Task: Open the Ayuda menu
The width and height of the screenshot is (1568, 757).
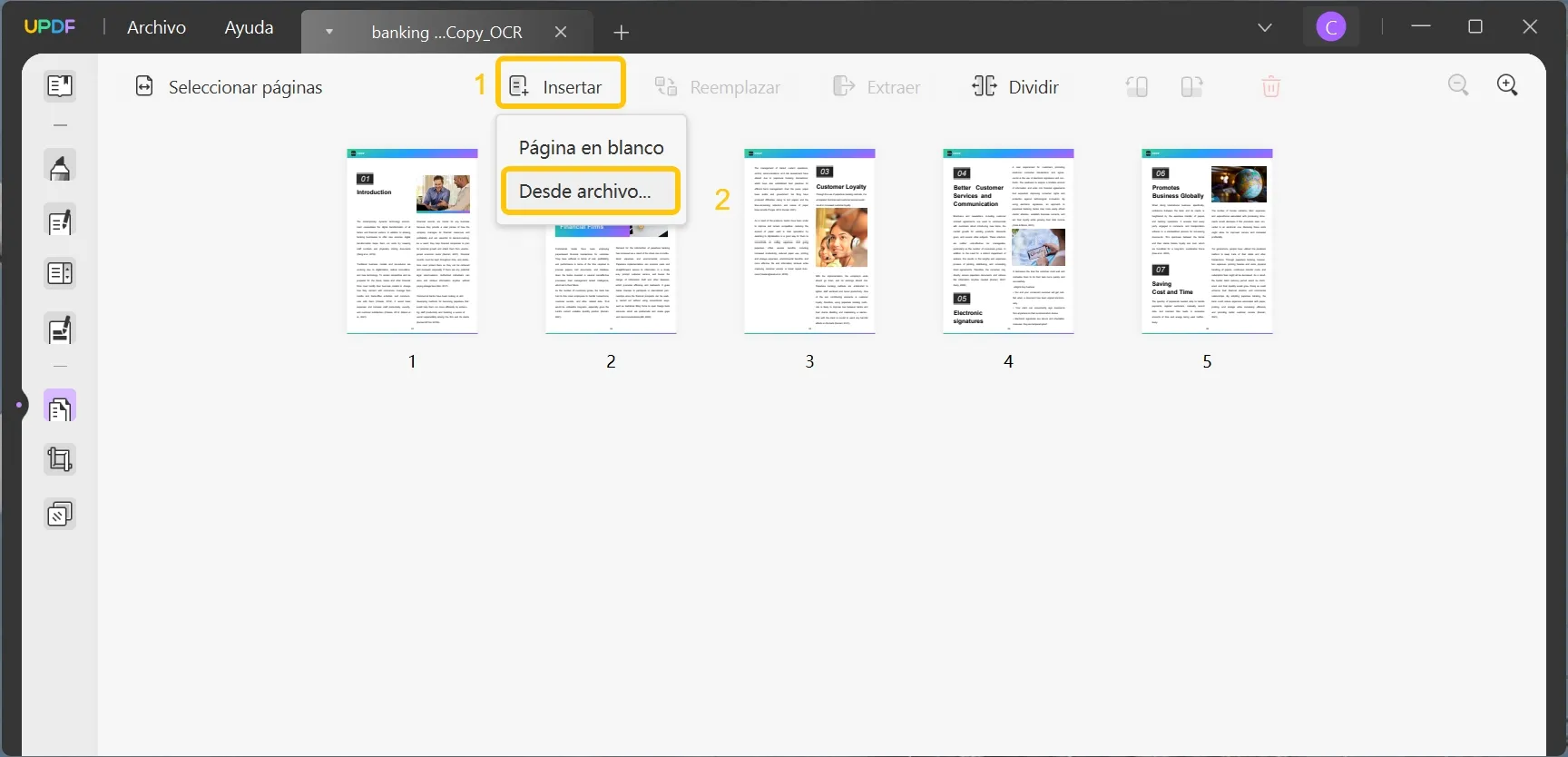Action: [x=249, y=27]
